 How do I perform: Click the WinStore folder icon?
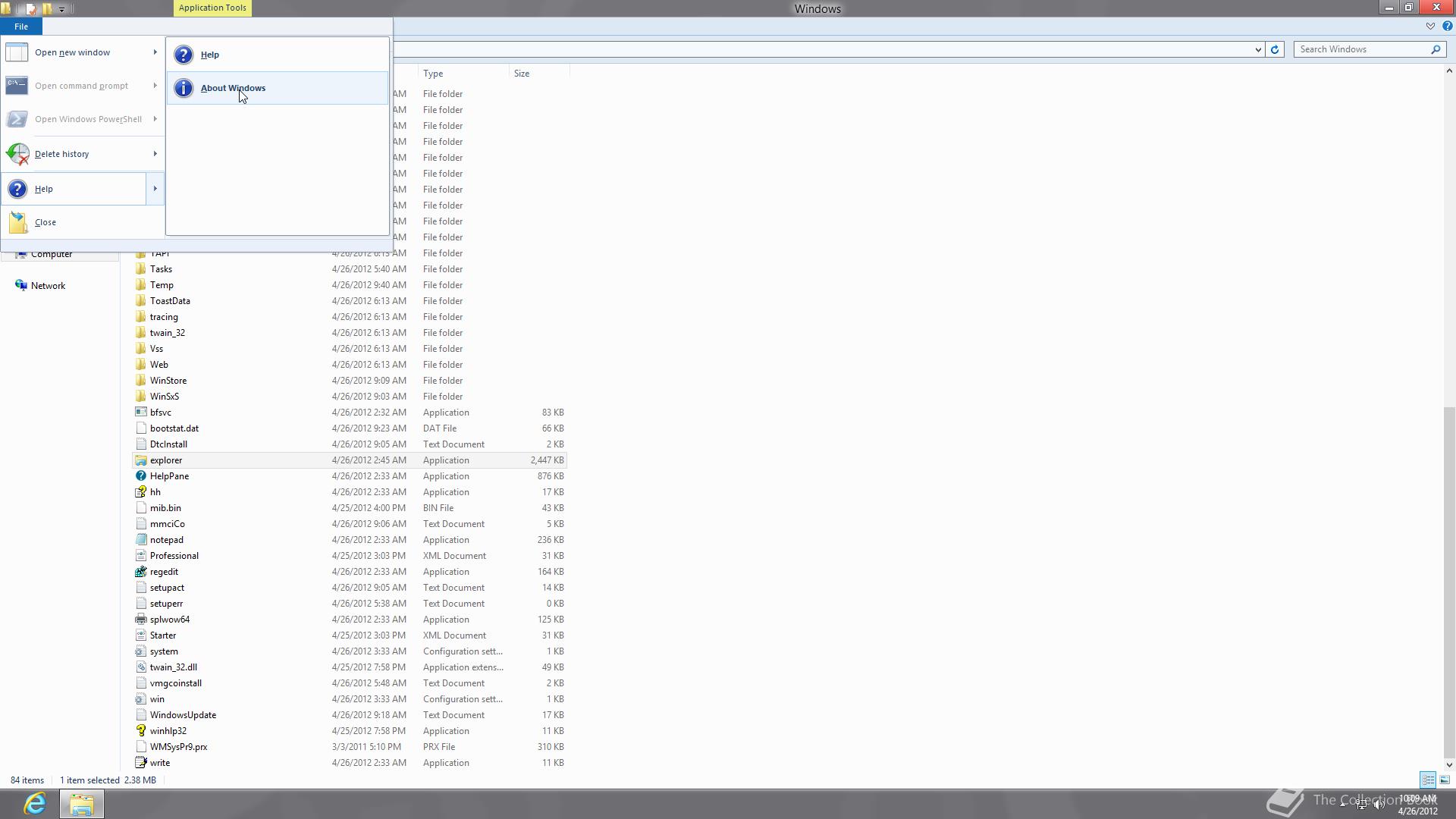pyautogui.click(x=140, y=381)
